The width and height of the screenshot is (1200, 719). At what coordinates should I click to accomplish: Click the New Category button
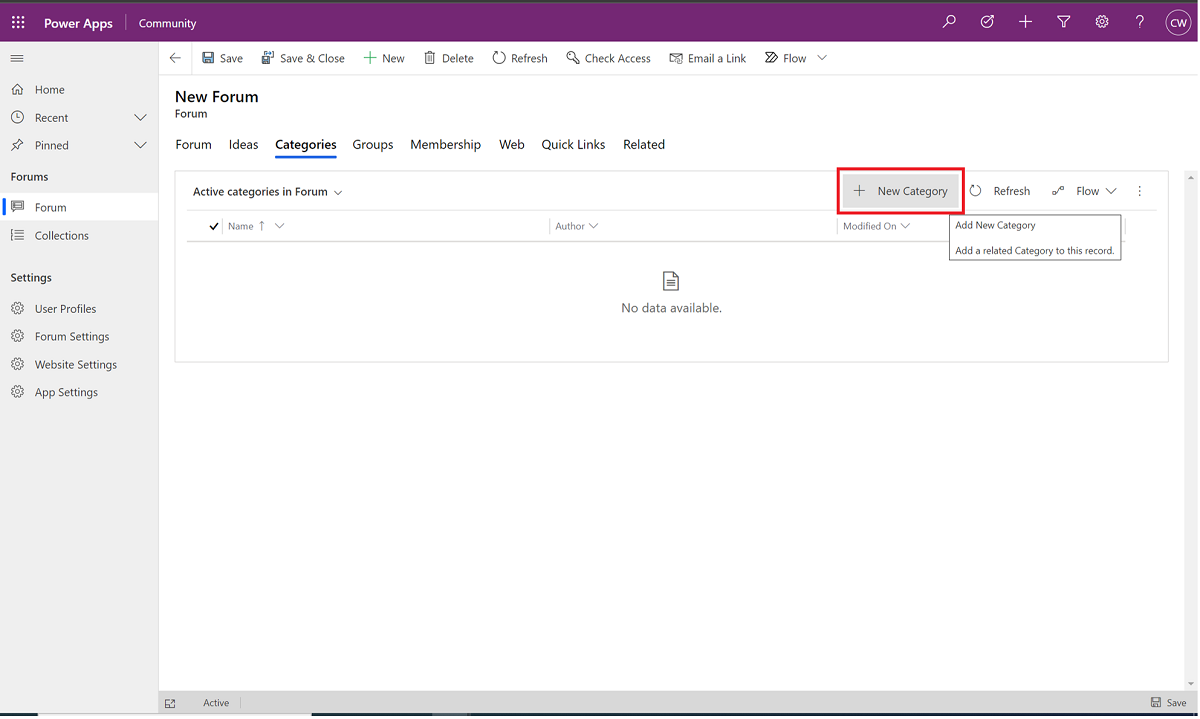tap(900, 191)
